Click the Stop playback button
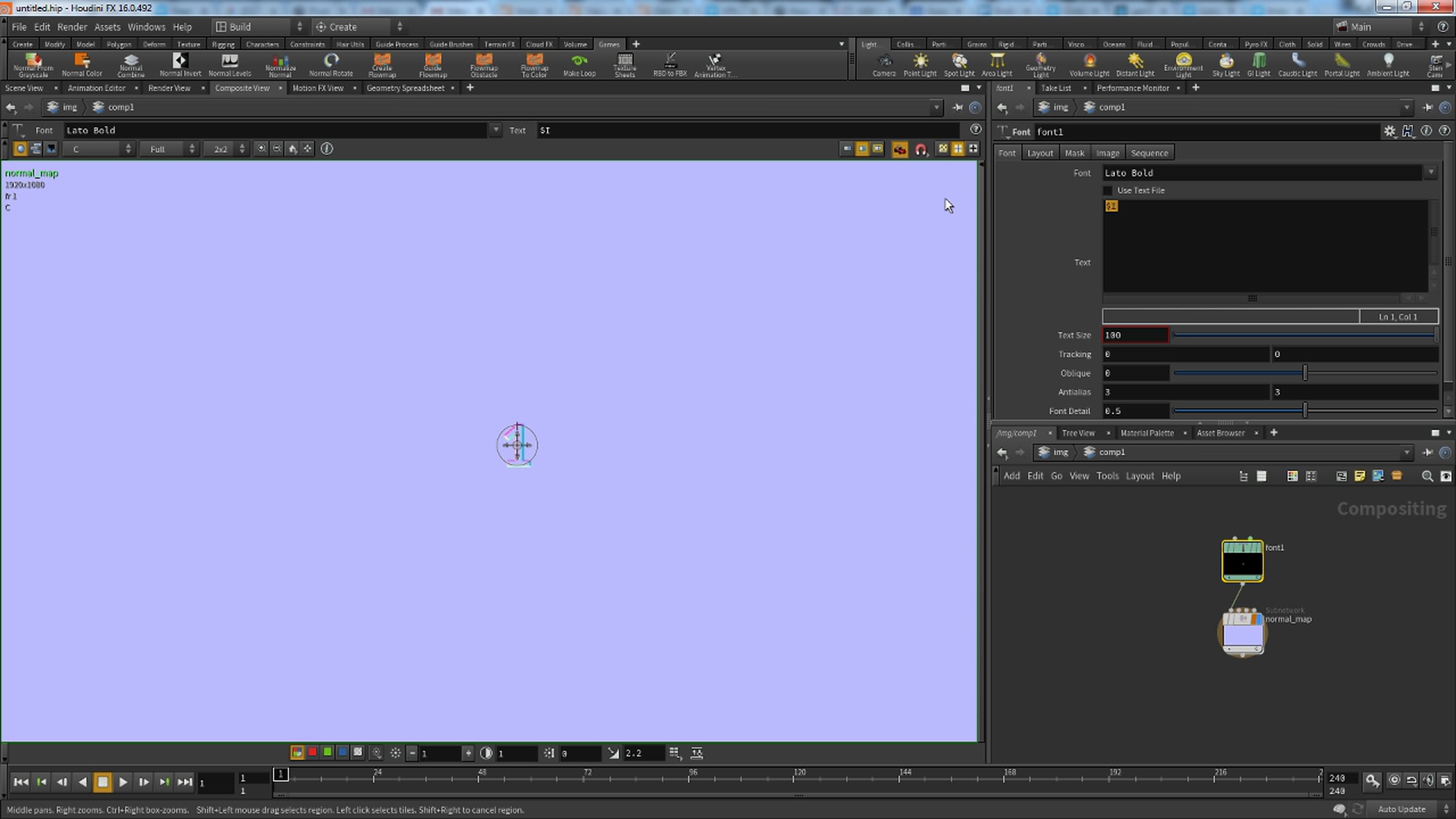Screen dimensions: 1456x819 click(x=103, y=782)
